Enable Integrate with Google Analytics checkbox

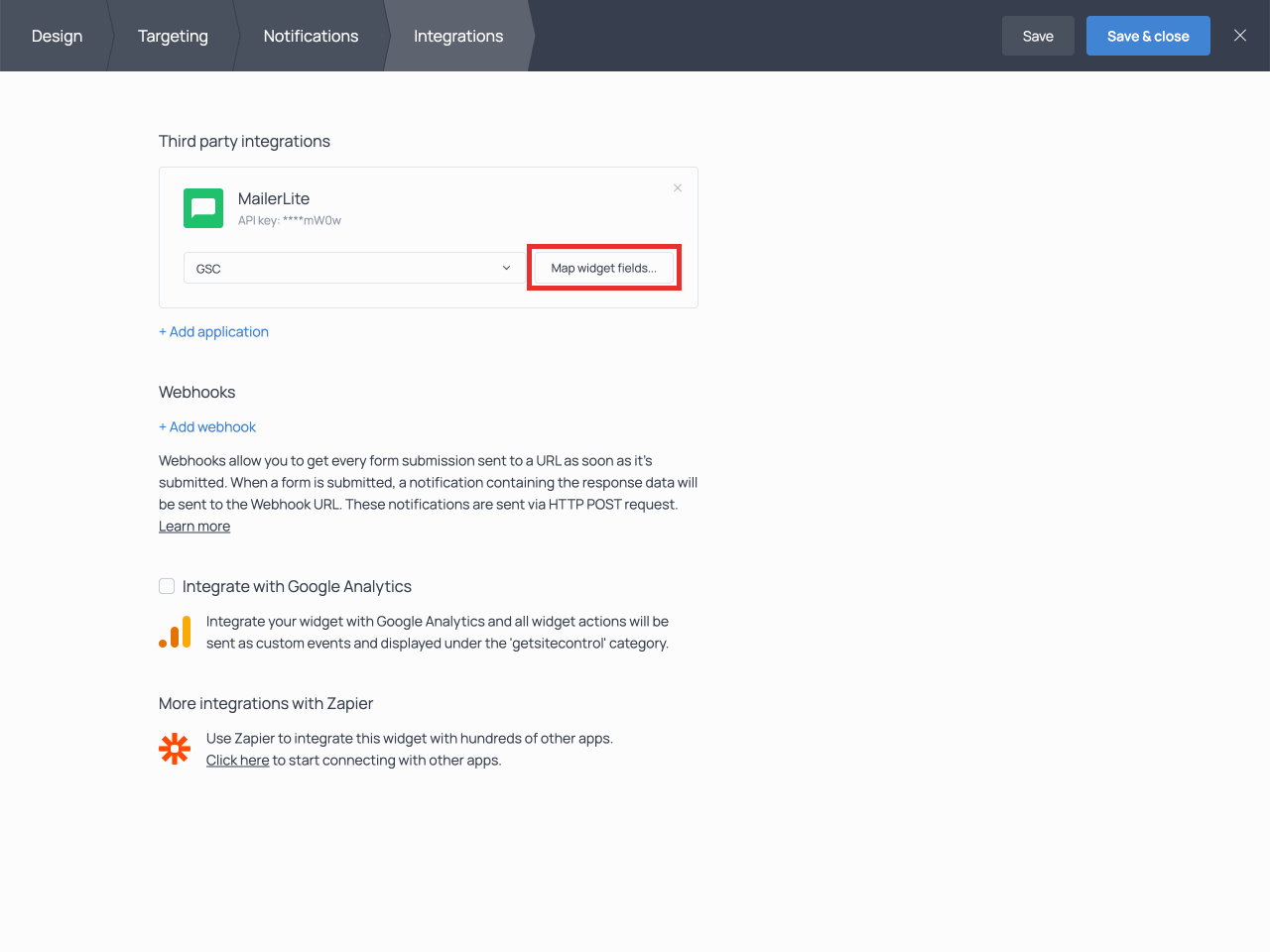click(167, 586)
